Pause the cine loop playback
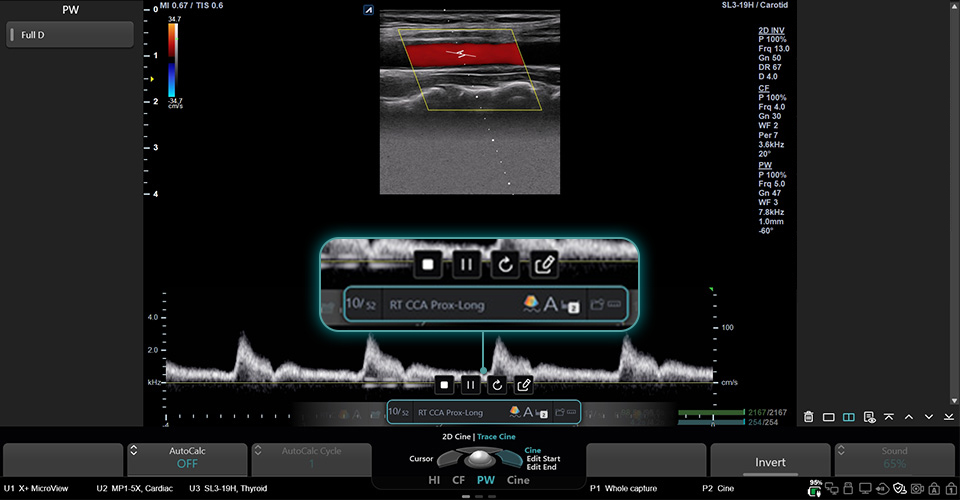The width and height of the screenshot is (960, 500). (471, 384)
